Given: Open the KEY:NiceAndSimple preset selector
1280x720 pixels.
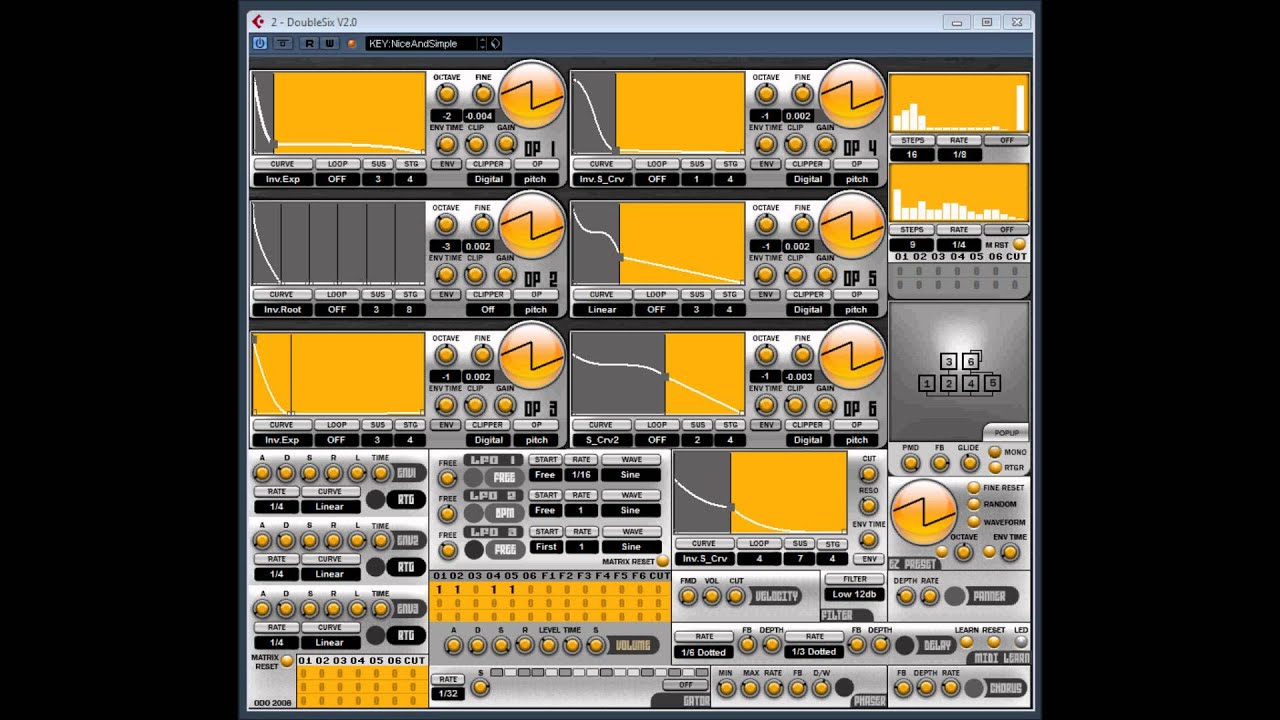Looking at the screenshot, I should click(x=421, y=43).
